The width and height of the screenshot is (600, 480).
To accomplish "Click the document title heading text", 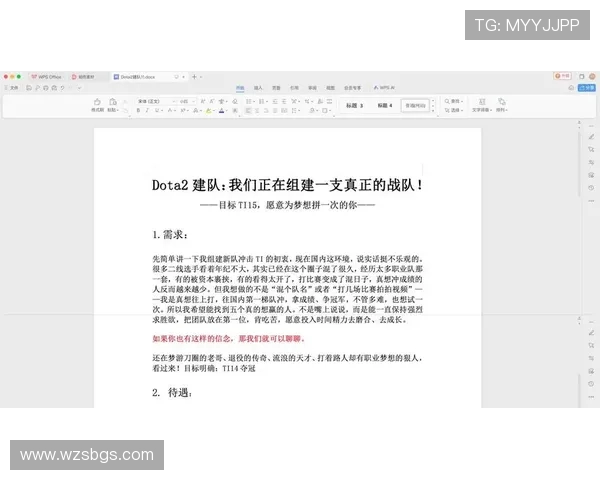I will (287, 184).
